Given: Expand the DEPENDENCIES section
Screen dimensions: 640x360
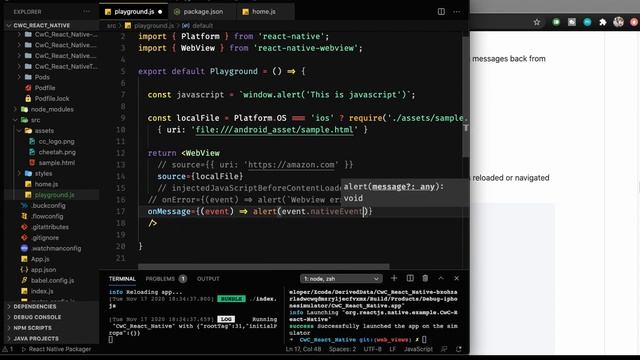Looking at the screenshot, I should coord(35,307).
